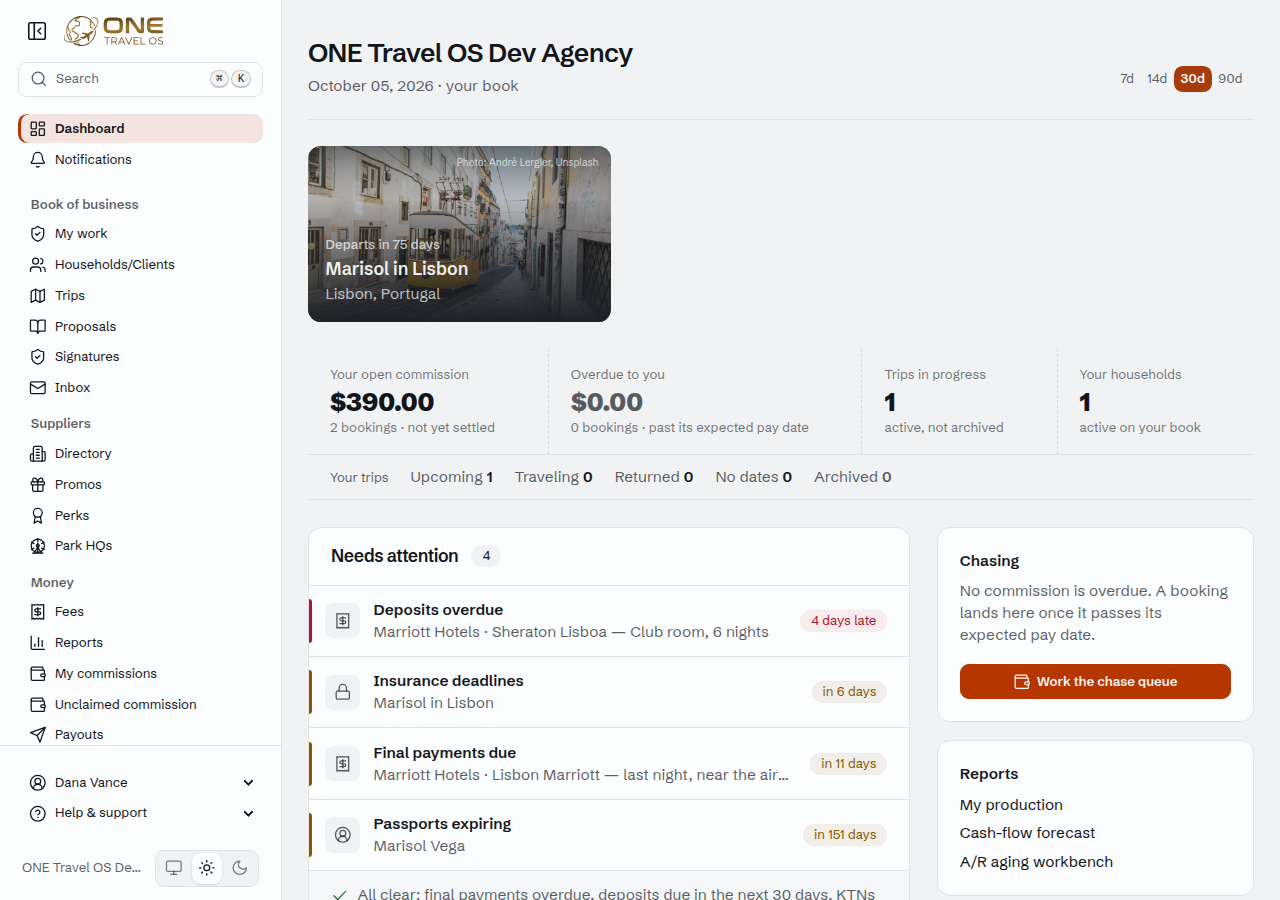This screenshot has height=900, width=1280.
Task: Click the $390.00 open commission value
Action: click(x=382, y=402)
